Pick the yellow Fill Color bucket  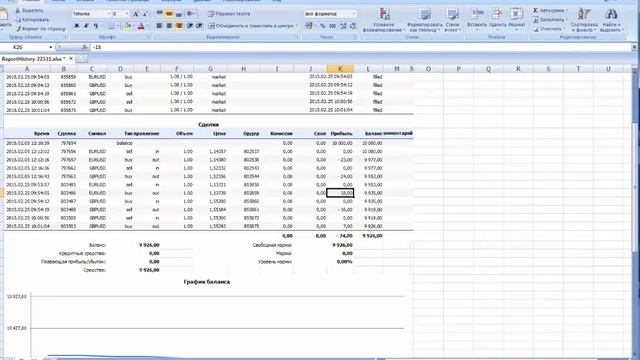[x=127, y=26]
